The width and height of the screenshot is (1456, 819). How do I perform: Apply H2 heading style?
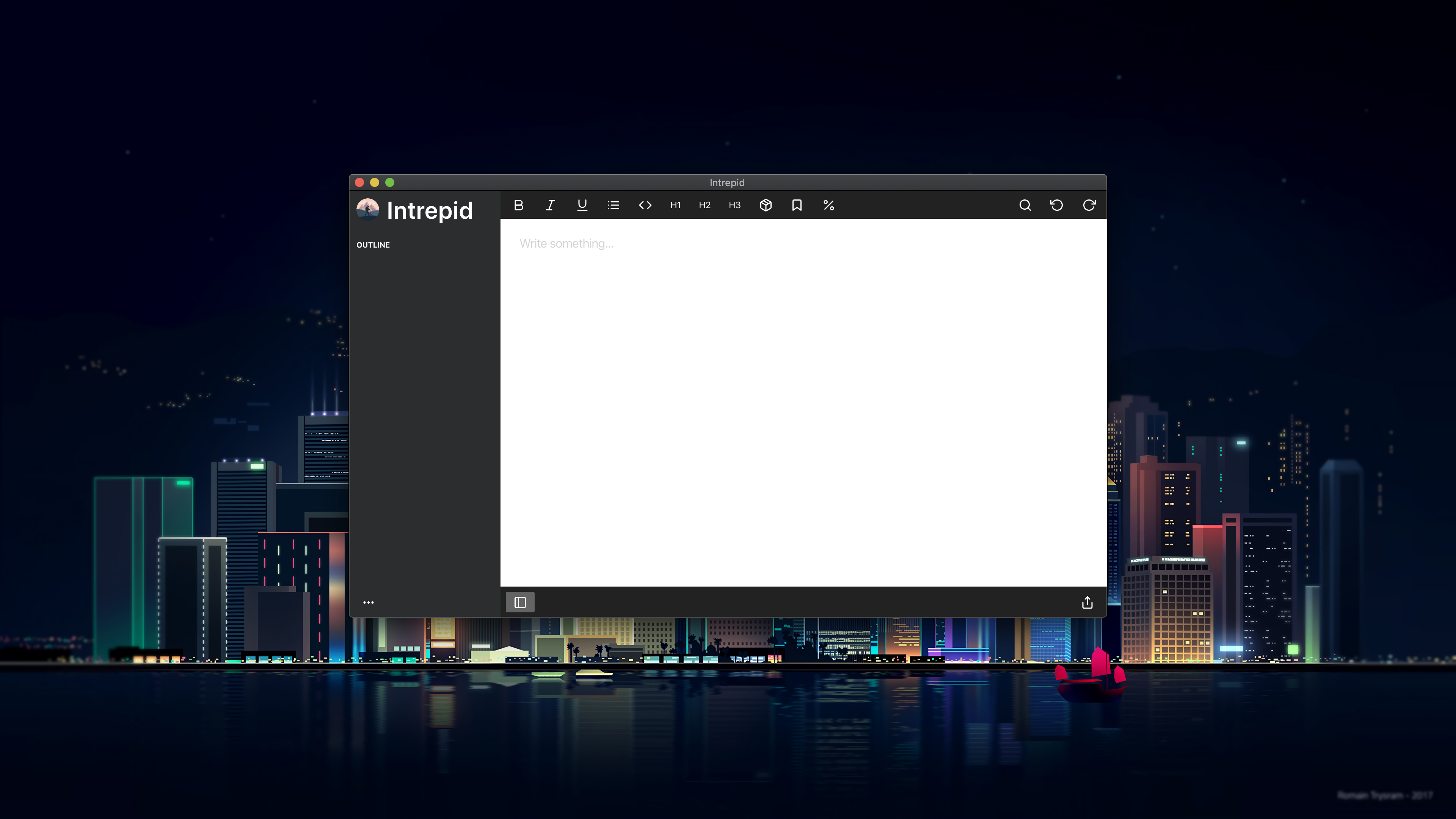point(704,205)
